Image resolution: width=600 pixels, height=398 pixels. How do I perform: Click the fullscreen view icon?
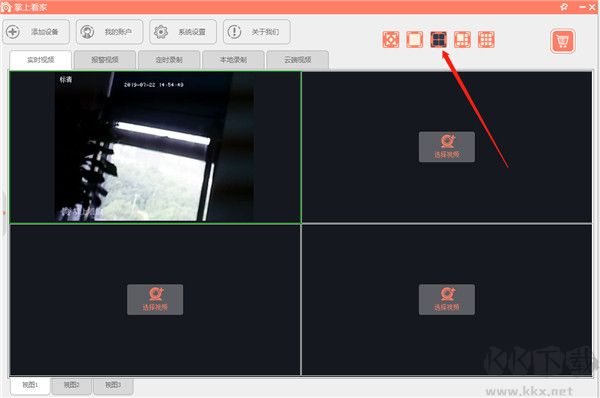pyautogui.click(x=391, y=39)
